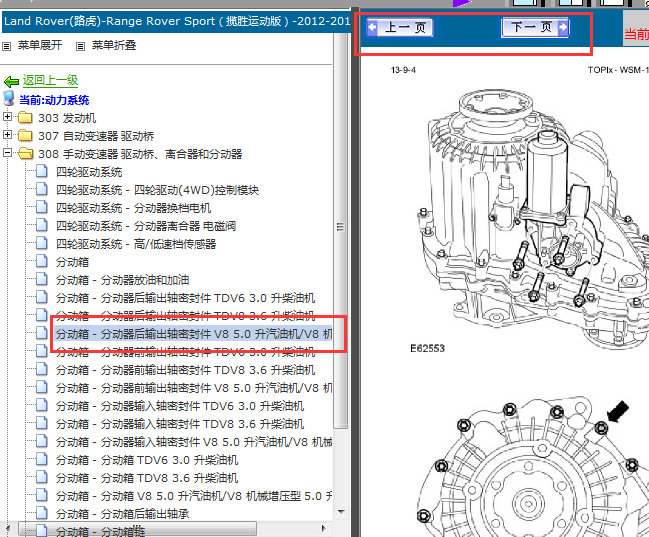Click the 303 发动机 folder icon
Image resolution: width=649 pixels, height=537 pixels.
[x=26, y=118]
